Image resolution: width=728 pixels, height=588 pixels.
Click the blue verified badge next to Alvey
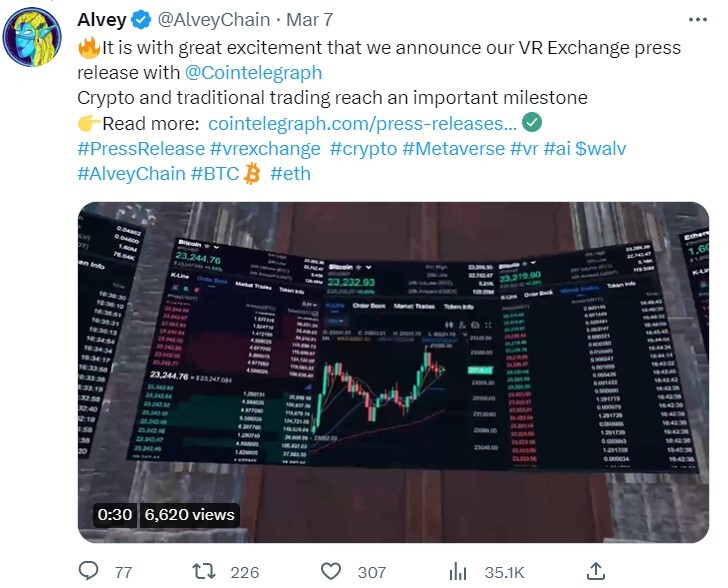142,20
